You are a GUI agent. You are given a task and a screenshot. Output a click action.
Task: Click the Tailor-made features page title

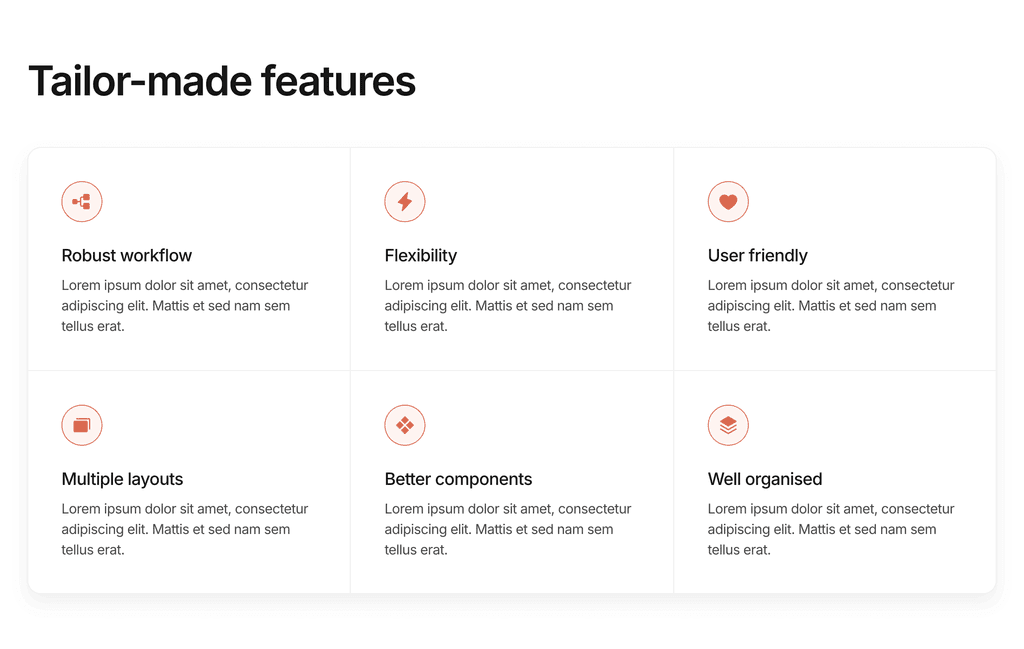222,81
